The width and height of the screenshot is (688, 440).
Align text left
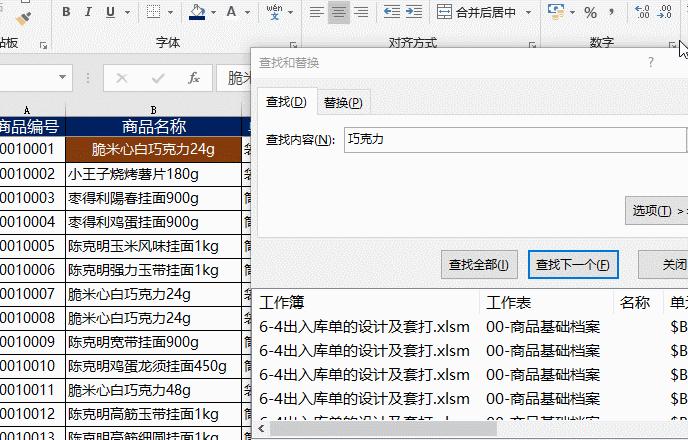click(316, 12)
